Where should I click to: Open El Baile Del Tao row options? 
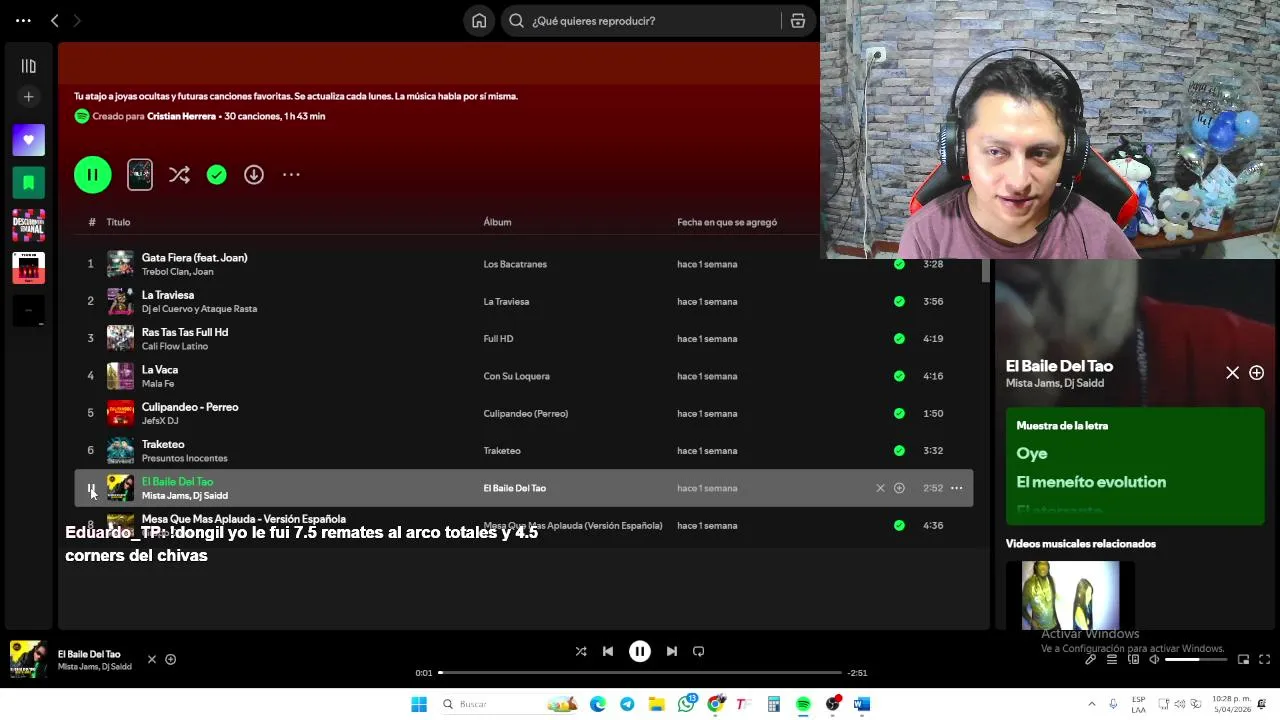[956, 488]
